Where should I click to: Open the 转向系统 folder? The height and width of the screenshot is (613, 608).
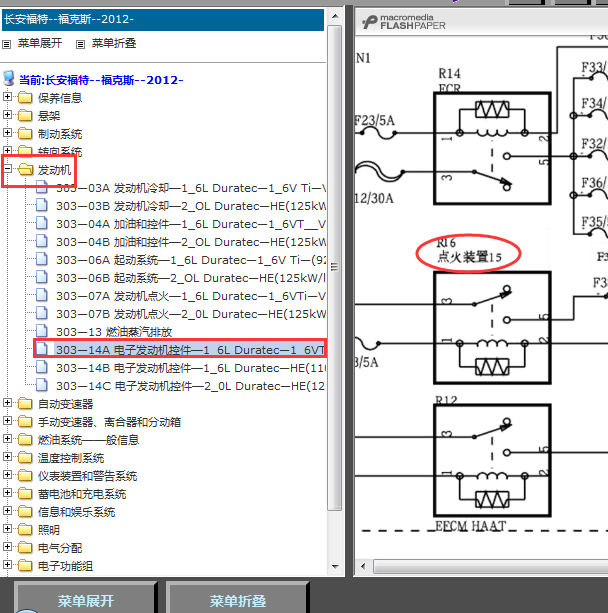click(60, 152)
